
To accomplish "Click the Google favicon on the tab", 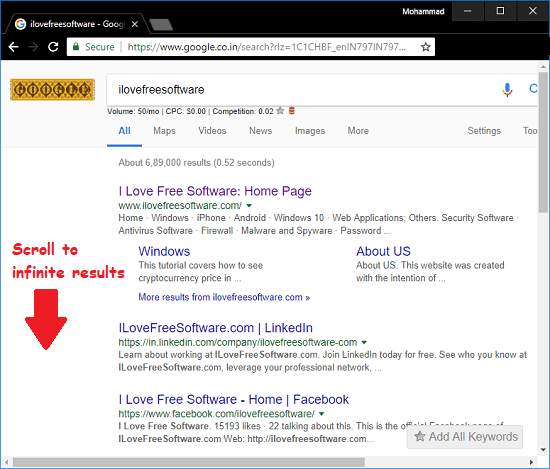I will click(20, 24).
